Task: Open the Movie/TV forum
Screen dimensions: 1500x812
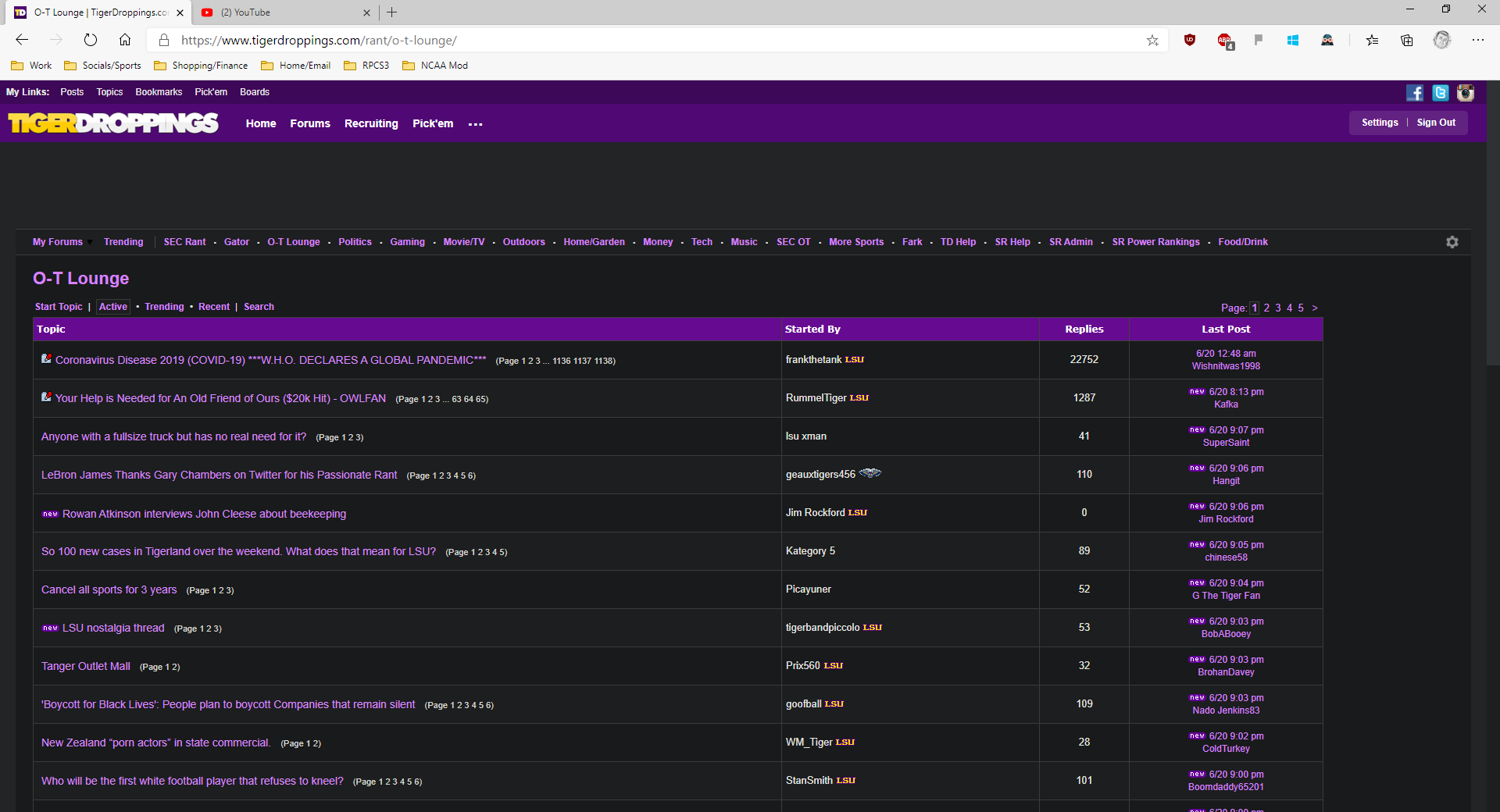Action: (x=464, y=242)
